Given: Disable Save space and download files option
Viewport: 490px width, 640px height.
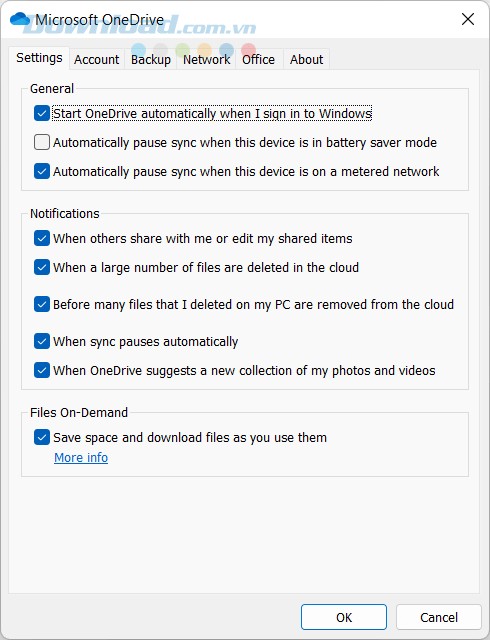Looking at the screenshot, I should 42,438.
